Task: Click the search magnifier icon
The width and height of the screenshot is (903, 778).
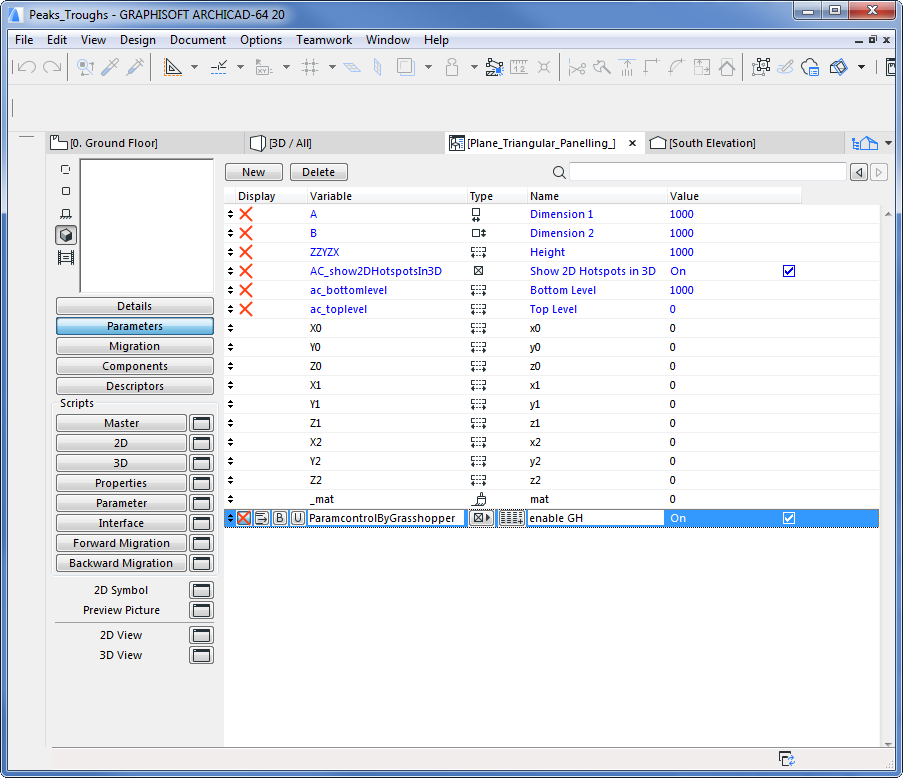Action: pyautogui.click(x=559, y=172)
